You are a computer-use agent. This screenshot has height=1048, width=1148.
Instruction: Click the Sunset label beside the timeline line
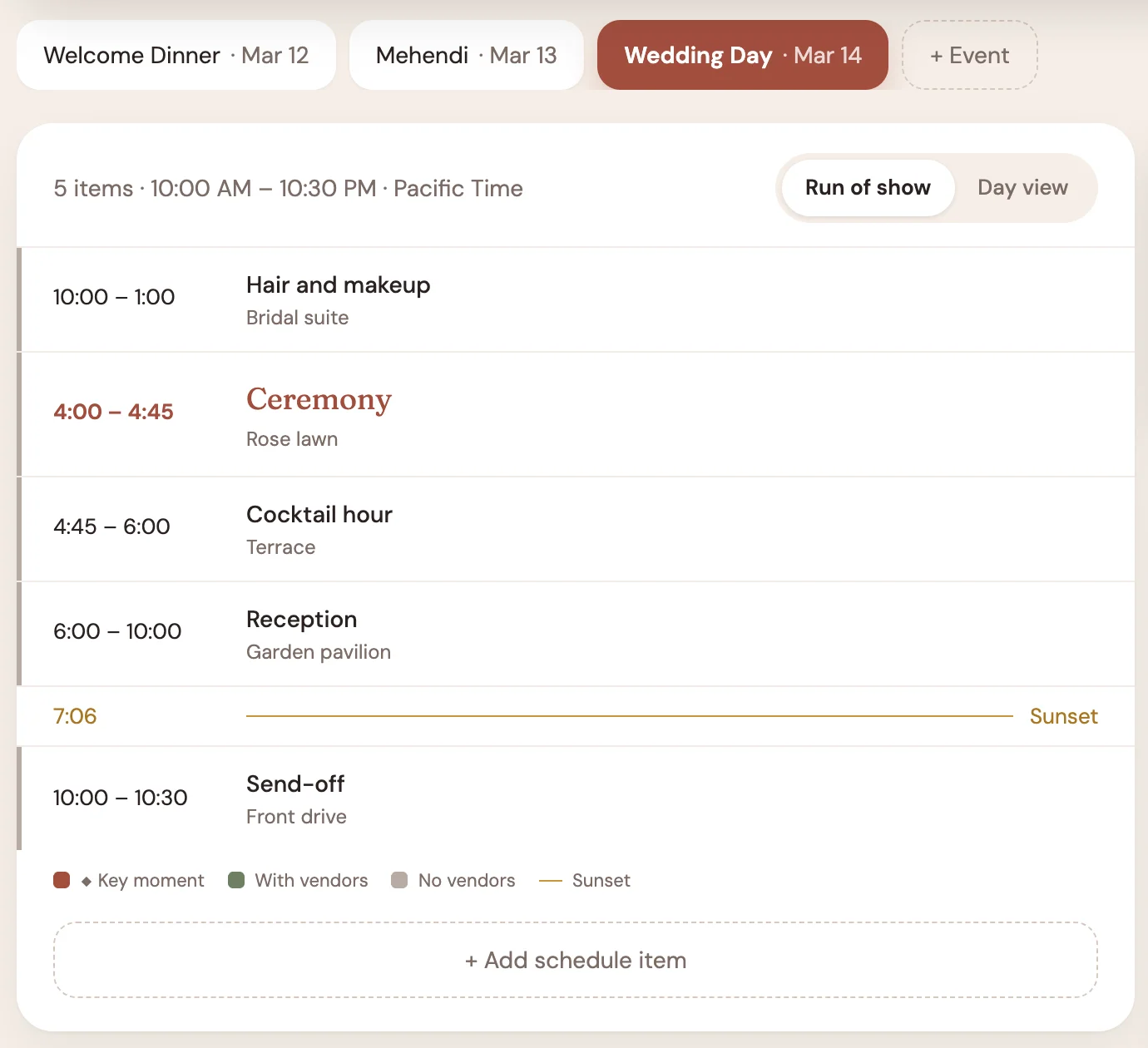click(x=1064, y=716)
